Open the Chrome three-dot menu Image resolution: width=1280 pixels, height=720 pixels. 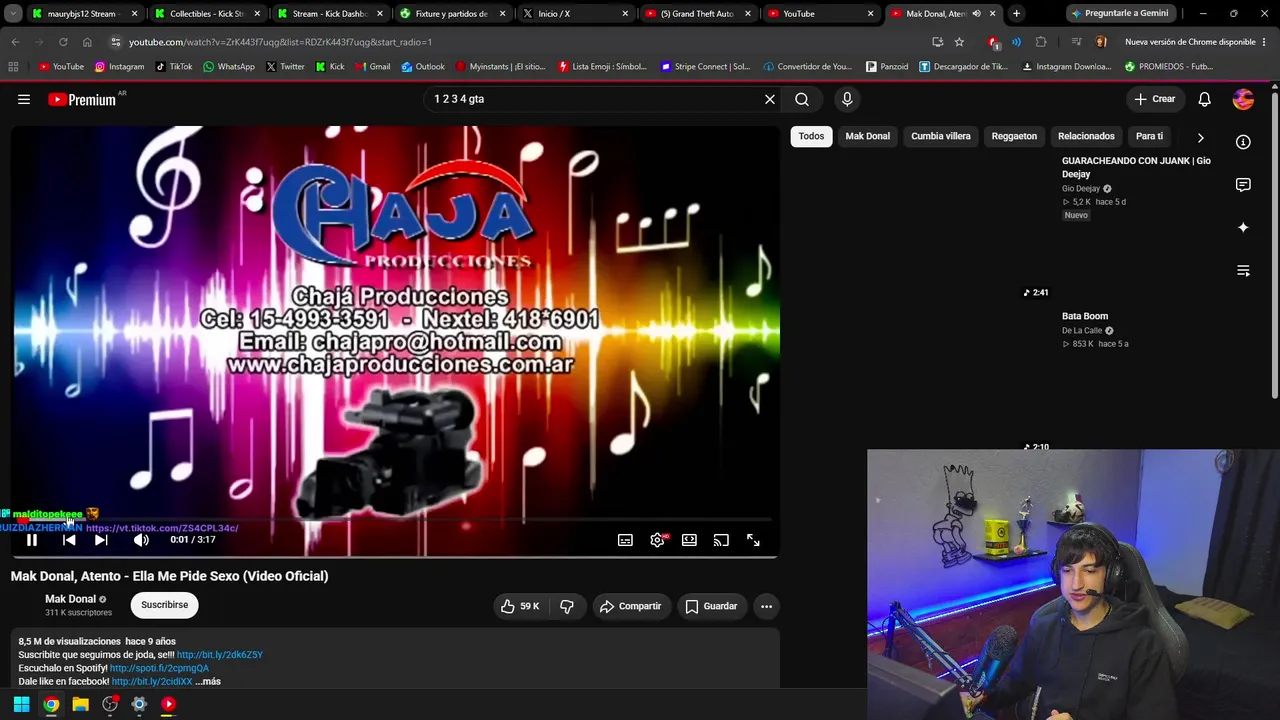coord(1265,42)
